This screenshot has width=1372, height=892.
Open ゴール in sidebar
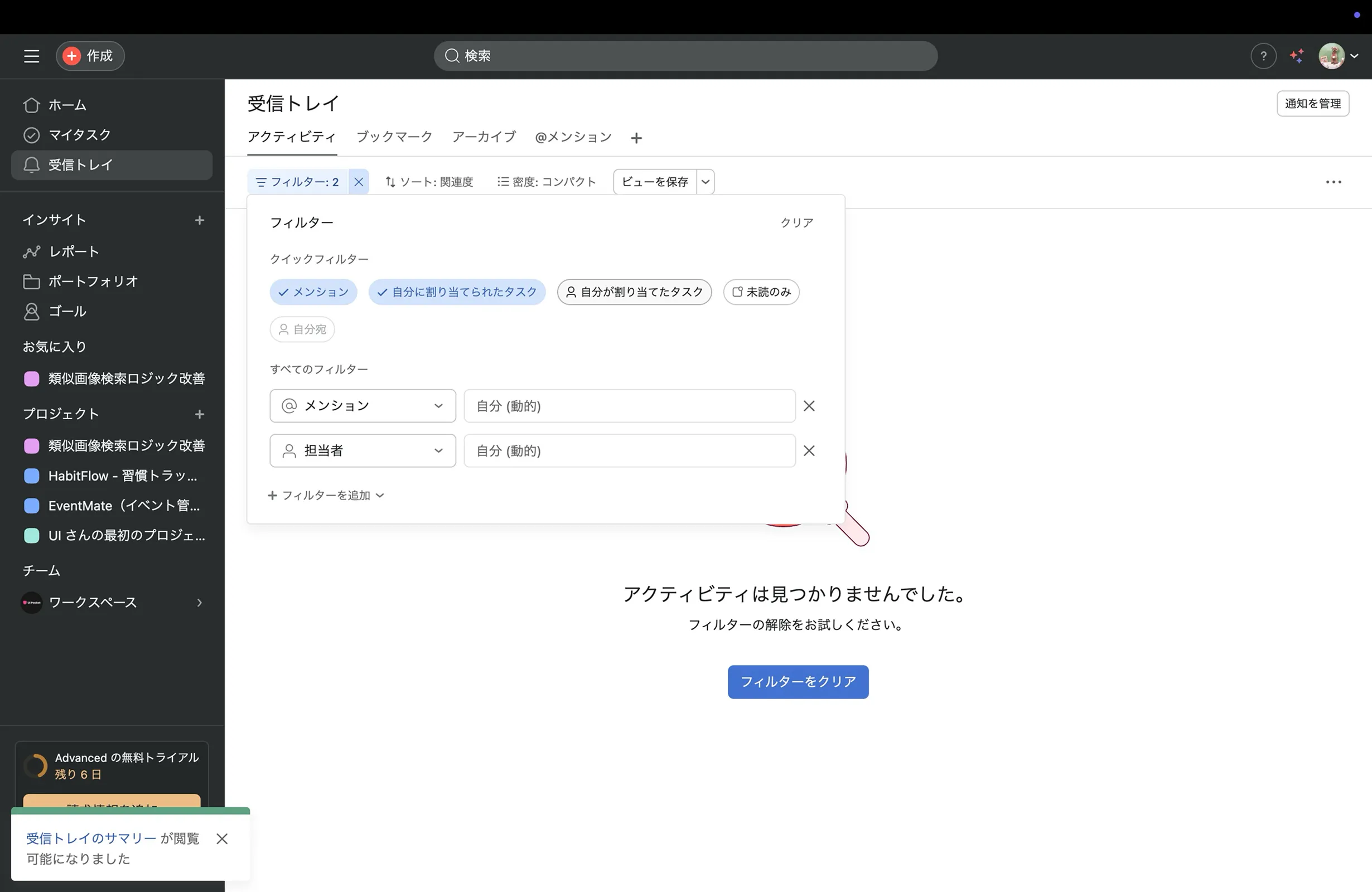coord(112,311)
